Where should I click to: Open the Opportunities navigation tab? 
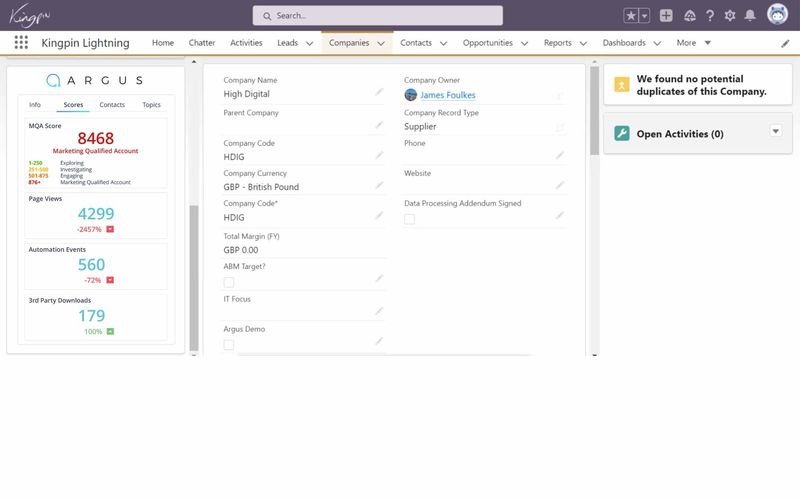tap(487, 43)
